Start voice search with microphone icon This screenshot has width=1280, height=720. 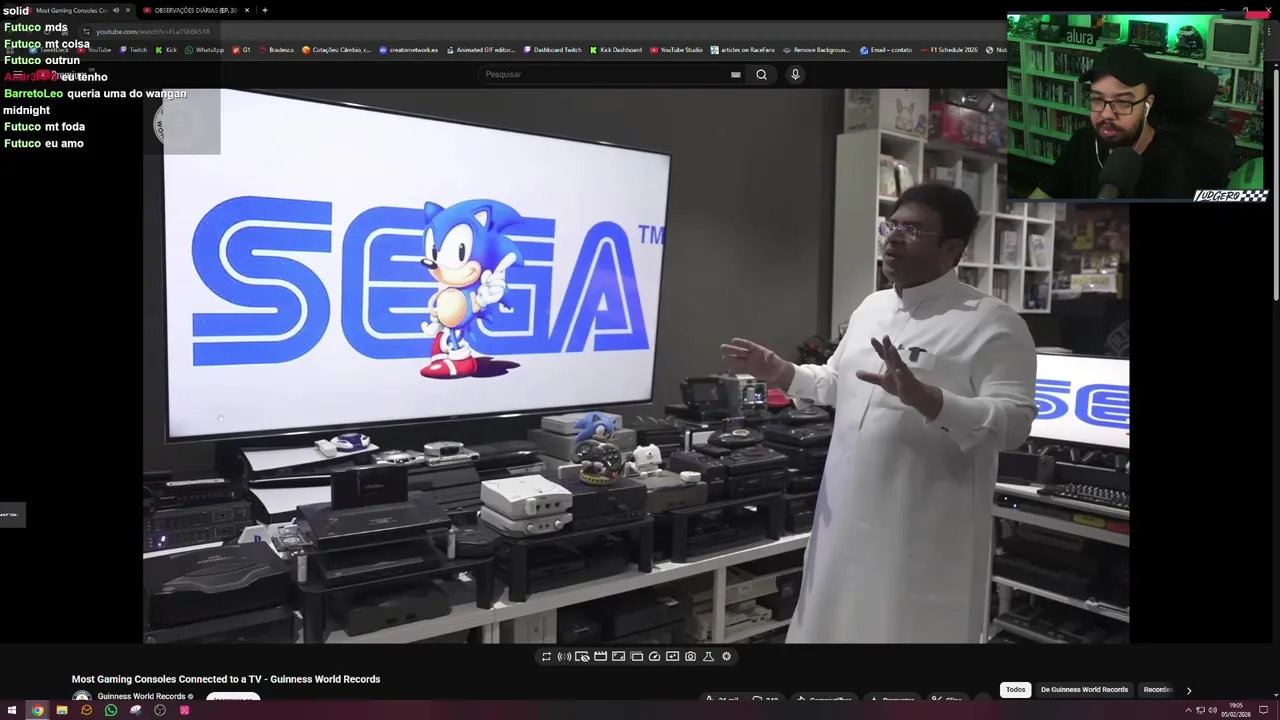pos(795,74)
